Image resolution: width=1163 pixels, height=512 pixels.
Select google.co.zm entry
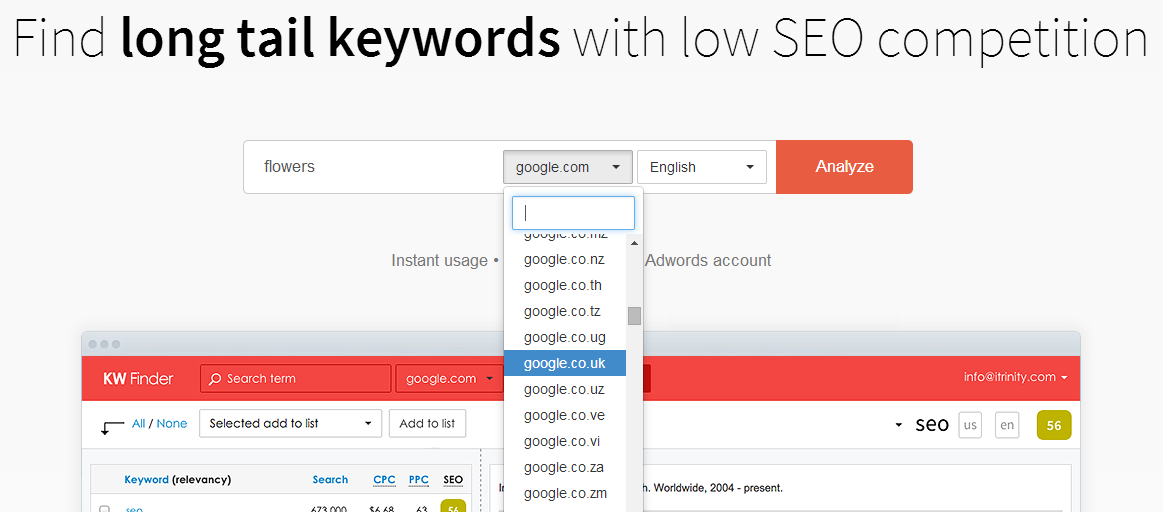coord(564,493)
